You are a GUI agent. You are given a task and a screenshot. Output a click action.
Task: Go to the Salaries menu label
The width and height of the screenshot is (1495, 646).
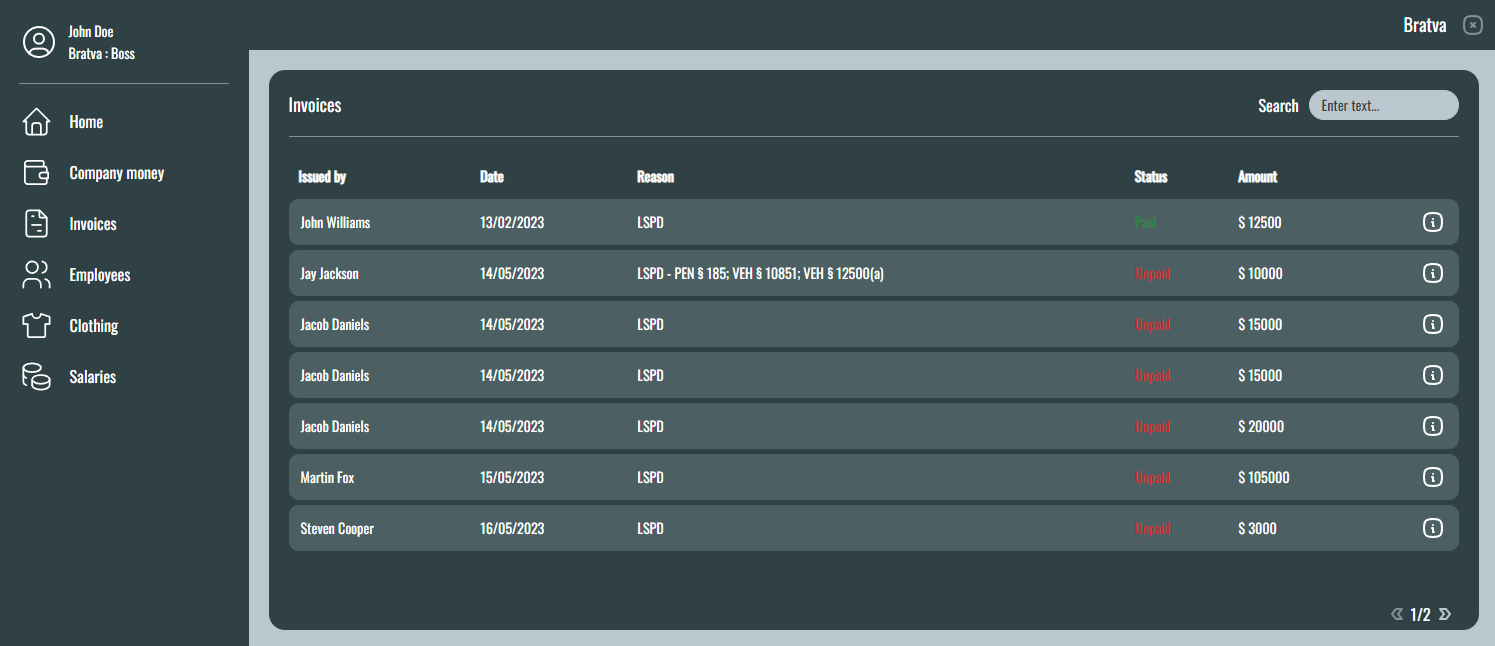93,377
